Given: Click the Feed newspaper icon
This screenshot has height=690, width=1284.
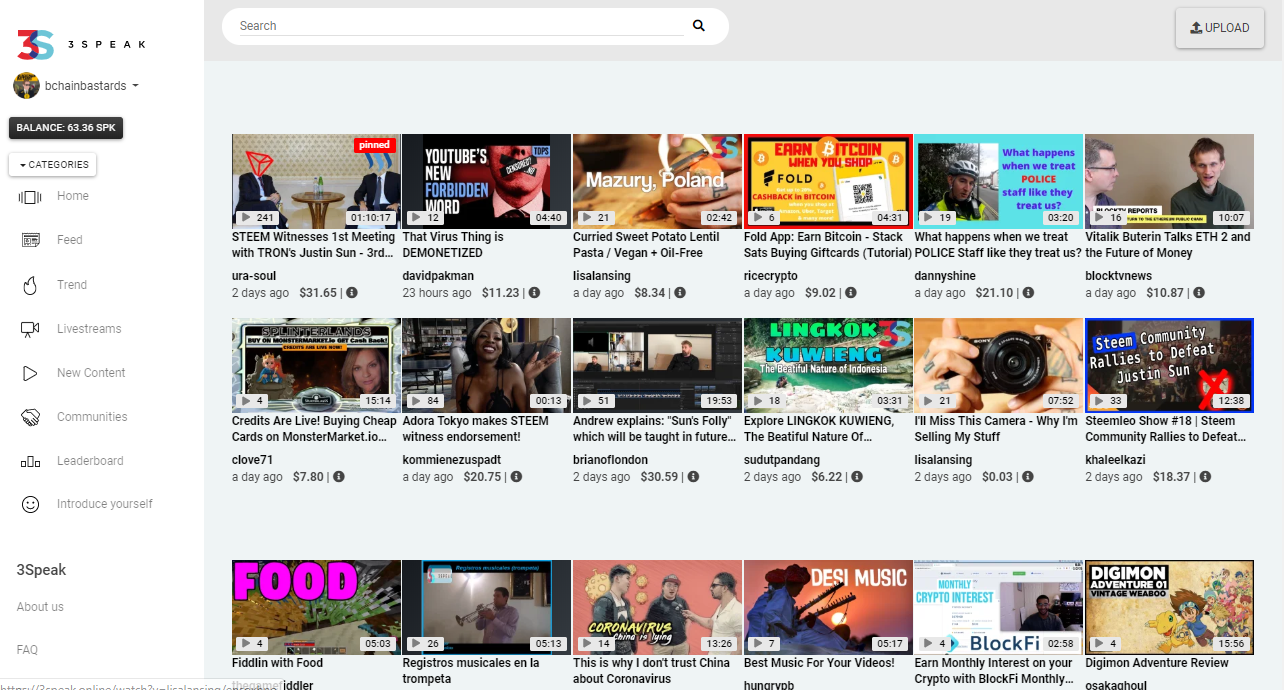Looking at the screenshot, I should pyautogui.click(x=30, y=240).
